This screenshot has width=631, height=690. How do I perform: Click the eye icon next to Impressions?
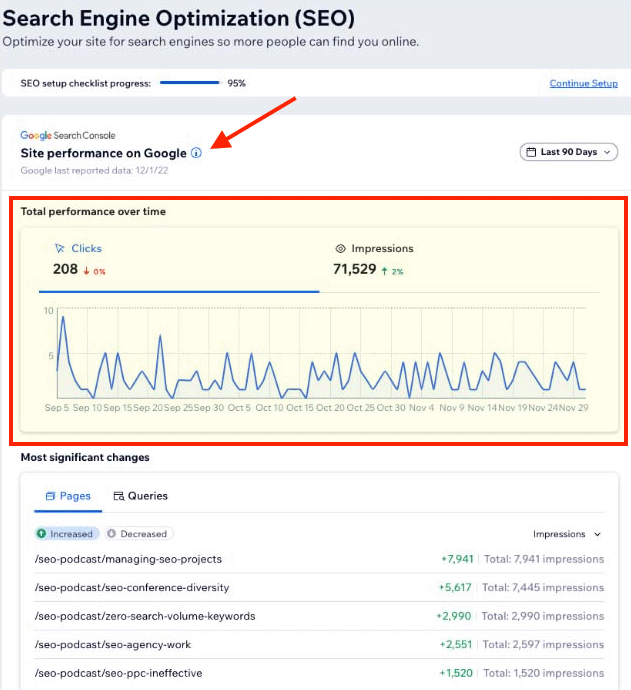click(340, 249)
